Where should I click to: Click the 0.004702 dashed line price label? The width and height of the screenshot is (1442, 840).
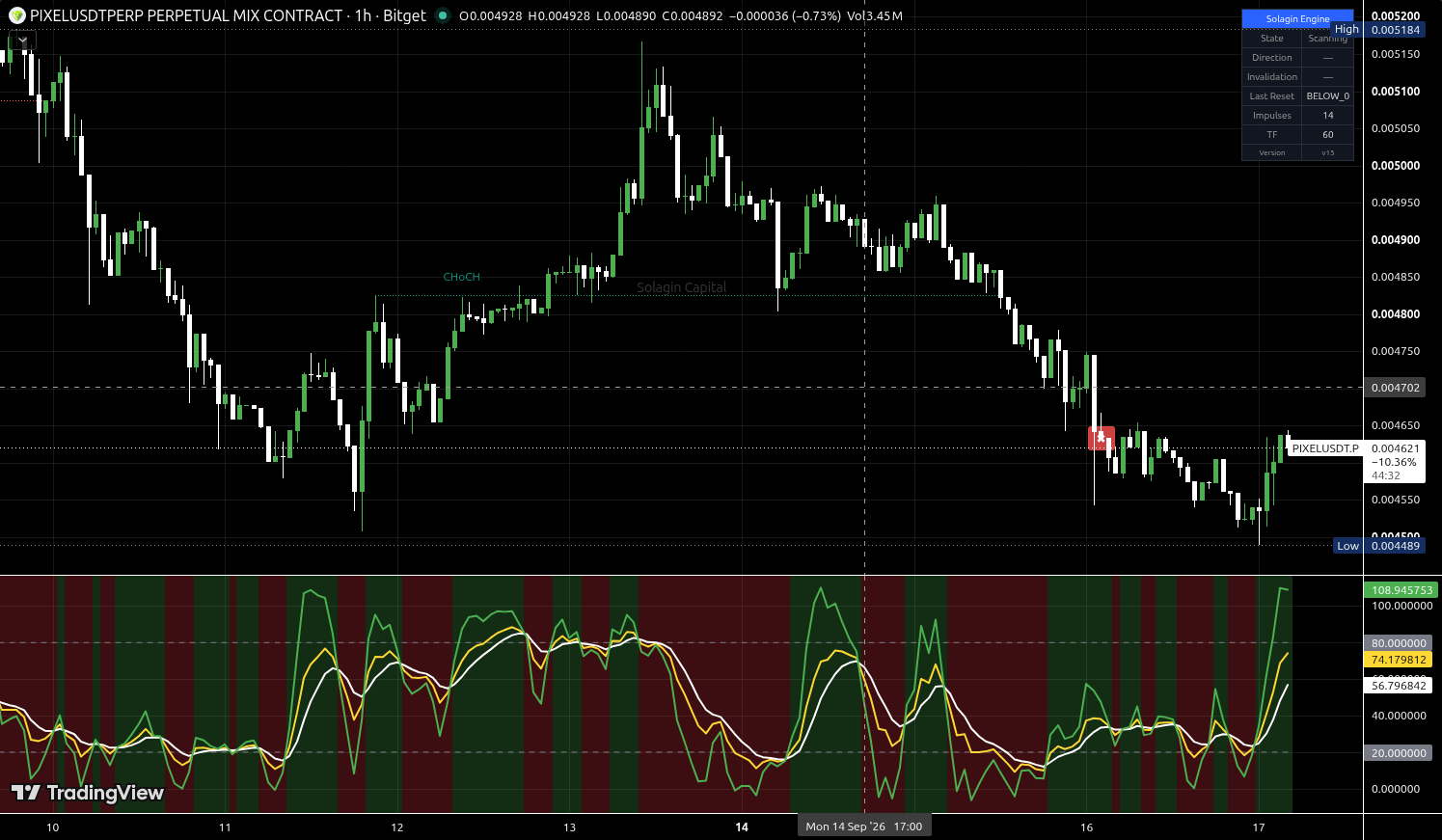[x=1395, y=388]
